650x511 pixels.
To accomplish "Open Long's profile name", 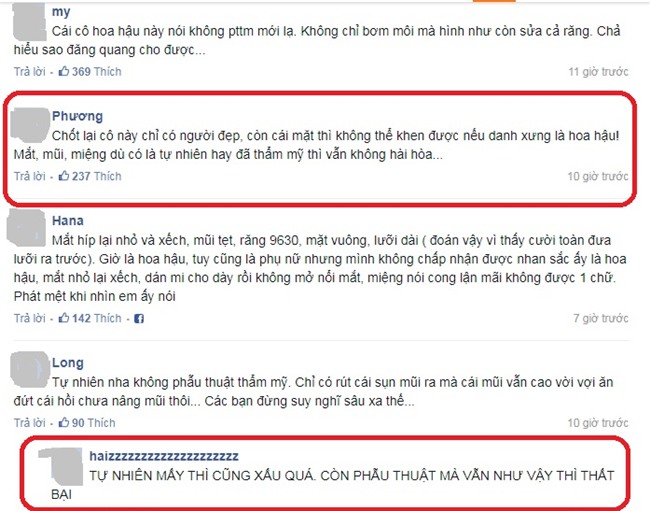I will [68, 363].
